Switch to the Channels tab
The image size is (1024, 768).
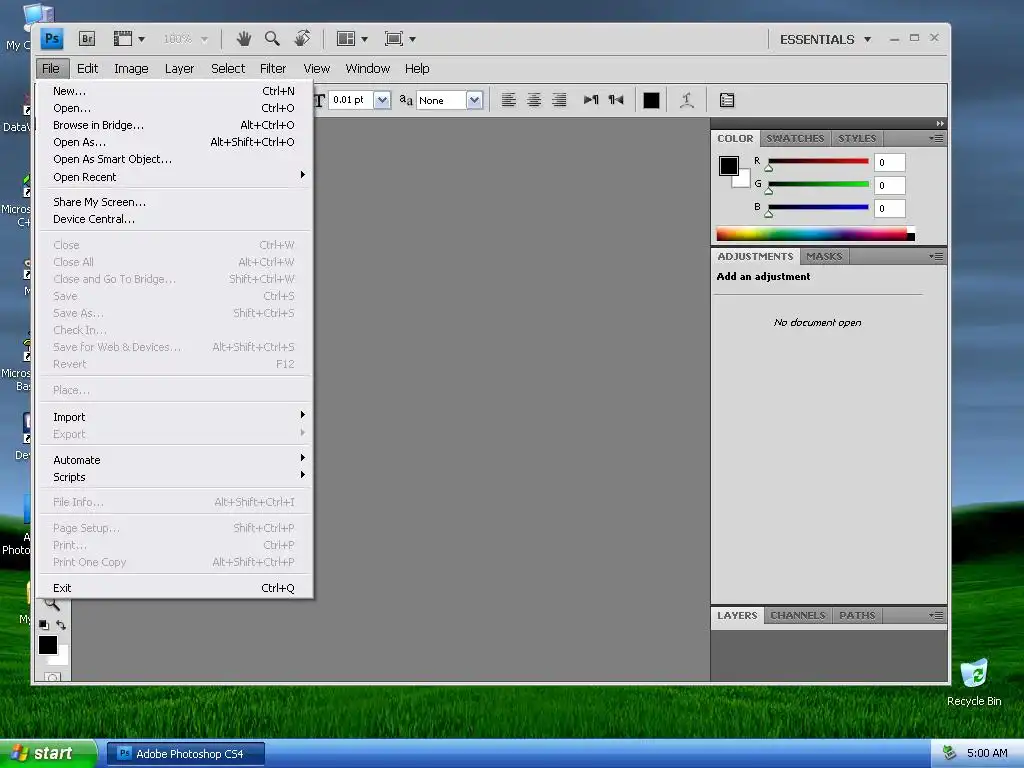tap(797, 615)
